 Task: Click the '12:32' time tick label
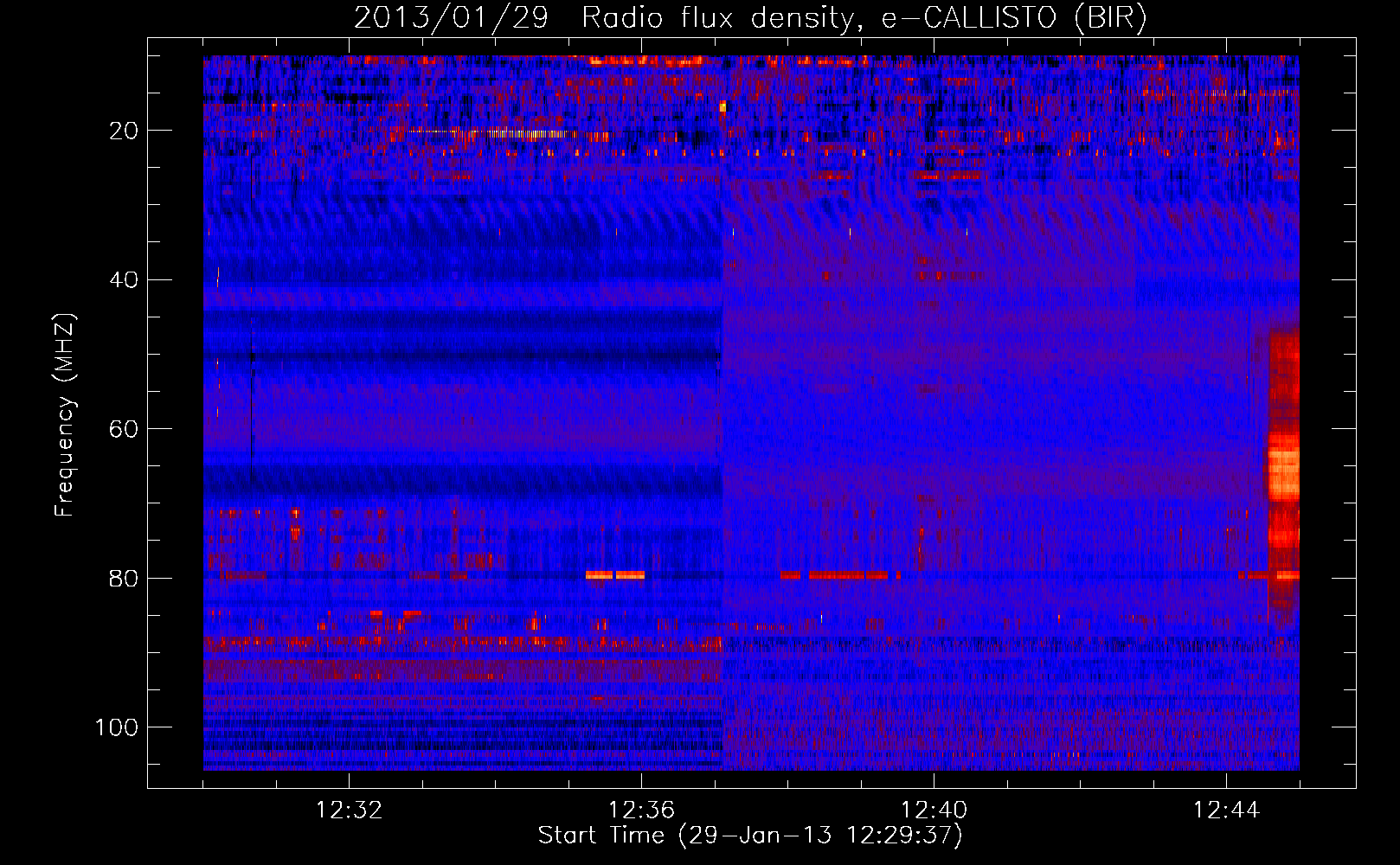coord(349,811)
